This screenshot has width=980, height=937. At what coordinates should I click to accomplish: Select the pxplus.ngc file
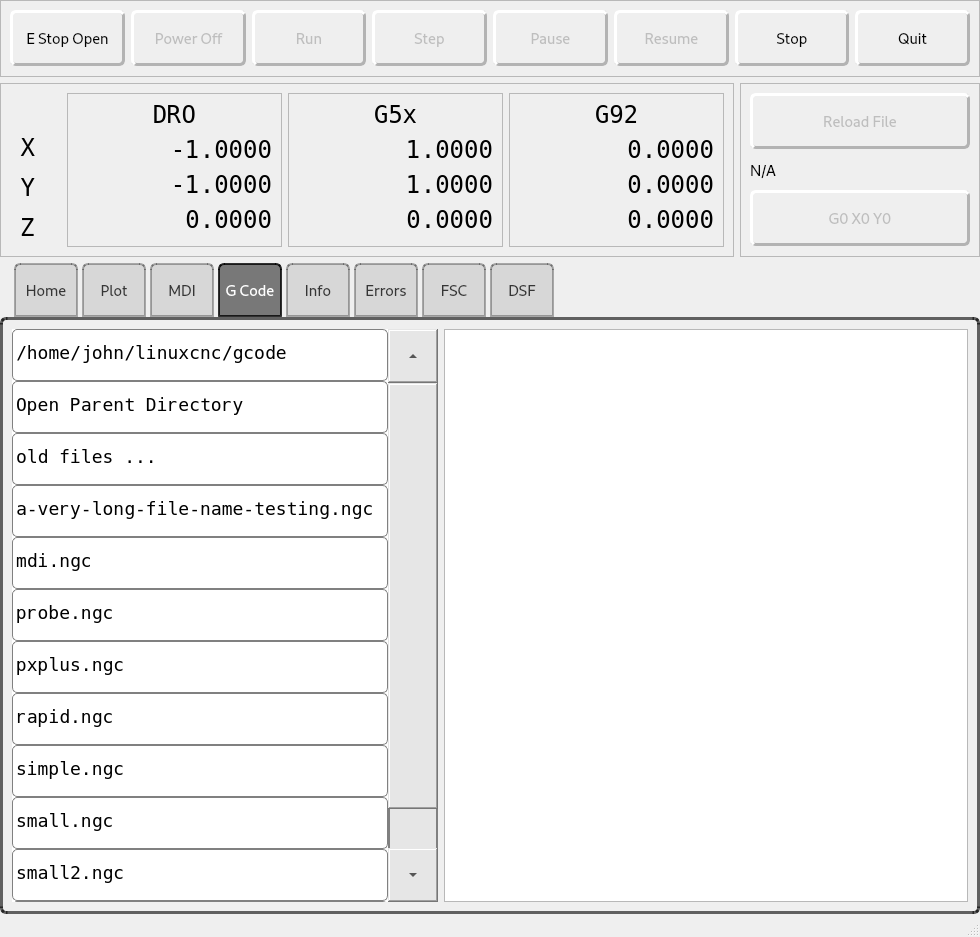point(200,666)
